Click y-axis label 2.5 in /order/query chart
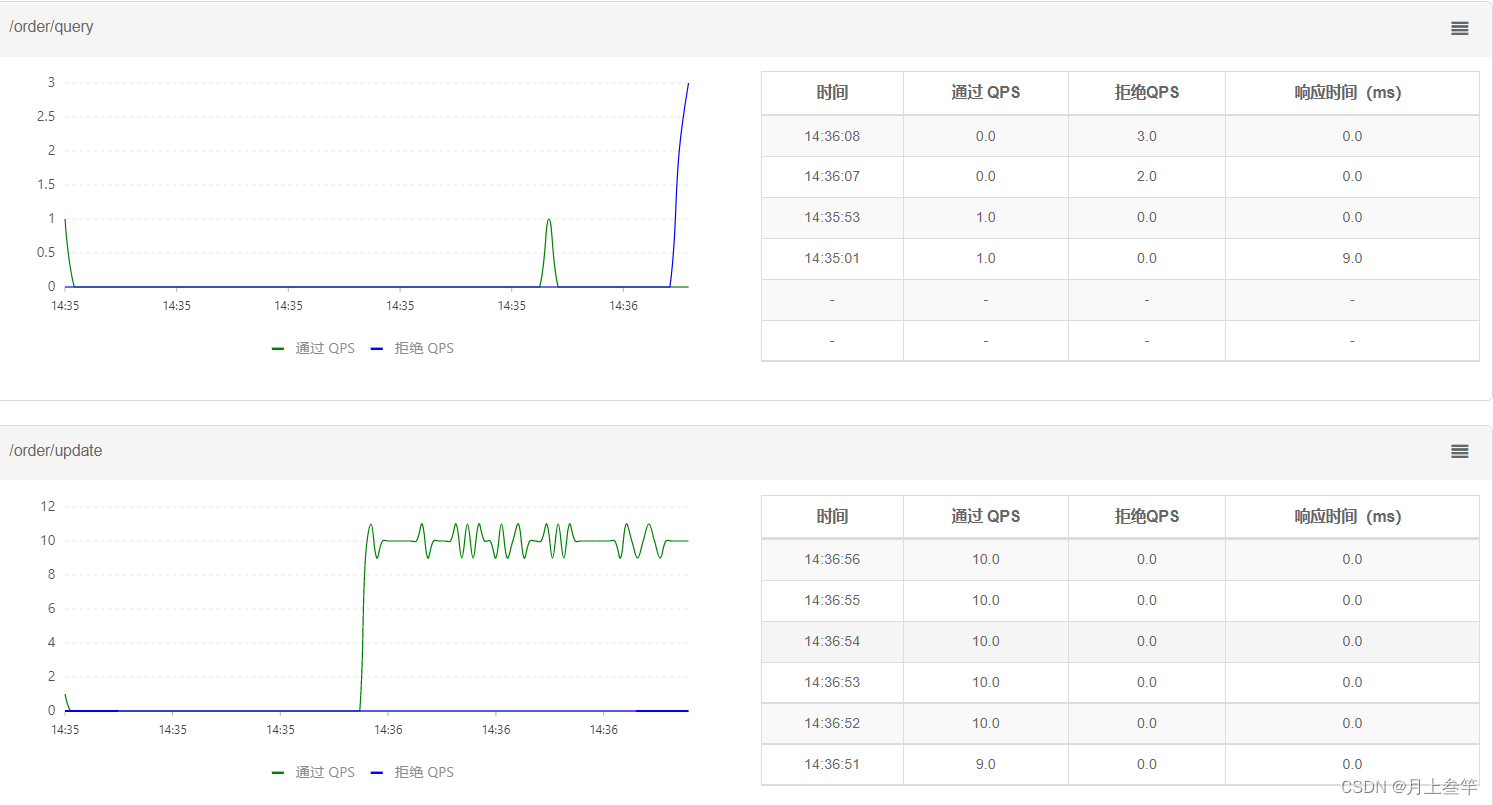 45,117
